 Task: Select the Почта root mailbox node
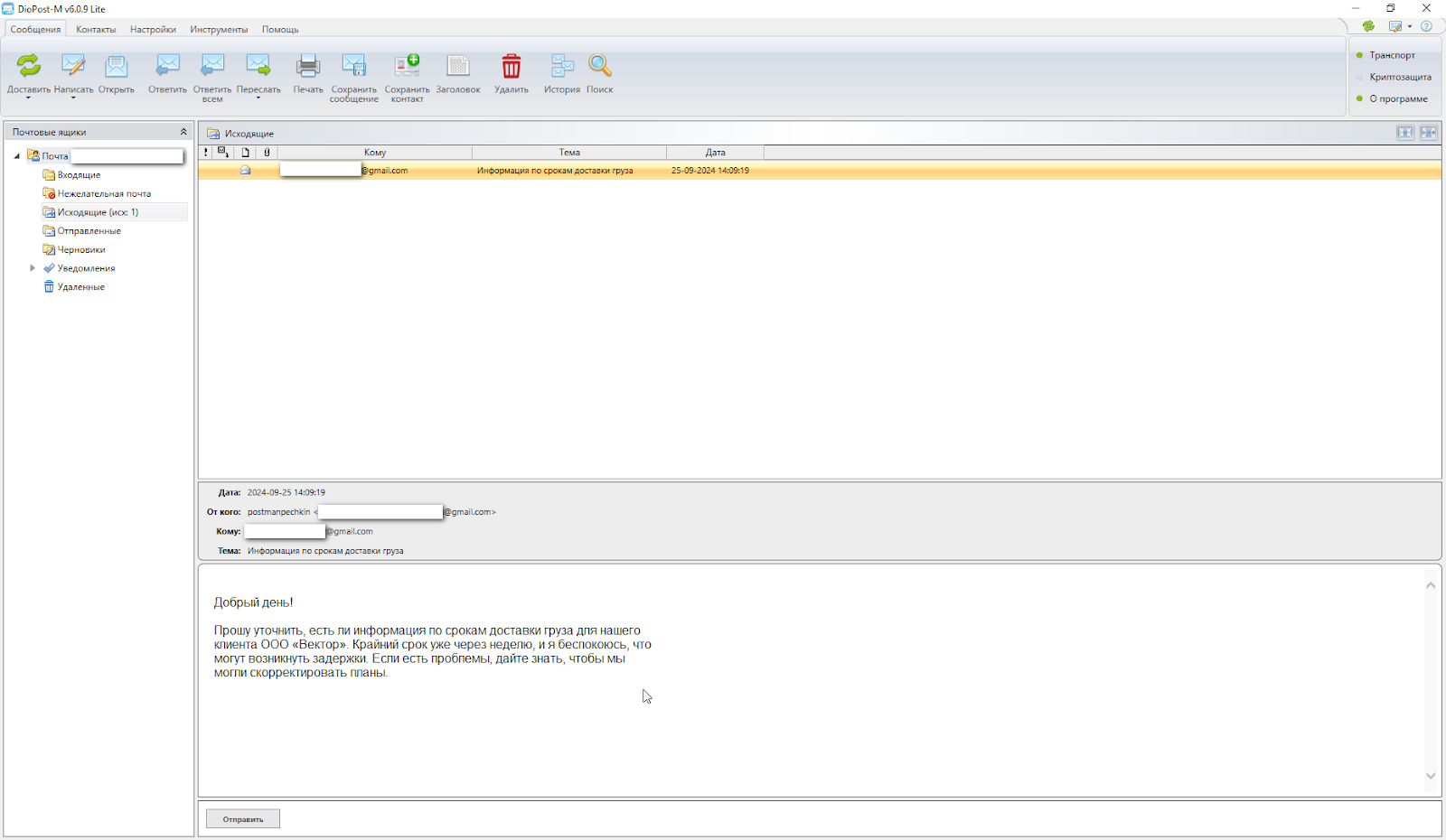tap(54, 156)
